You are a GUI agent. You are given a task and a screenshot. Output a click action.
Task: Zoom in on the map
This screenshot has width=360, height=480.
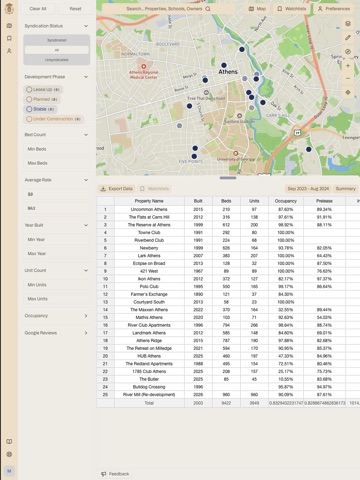[348, 66]
